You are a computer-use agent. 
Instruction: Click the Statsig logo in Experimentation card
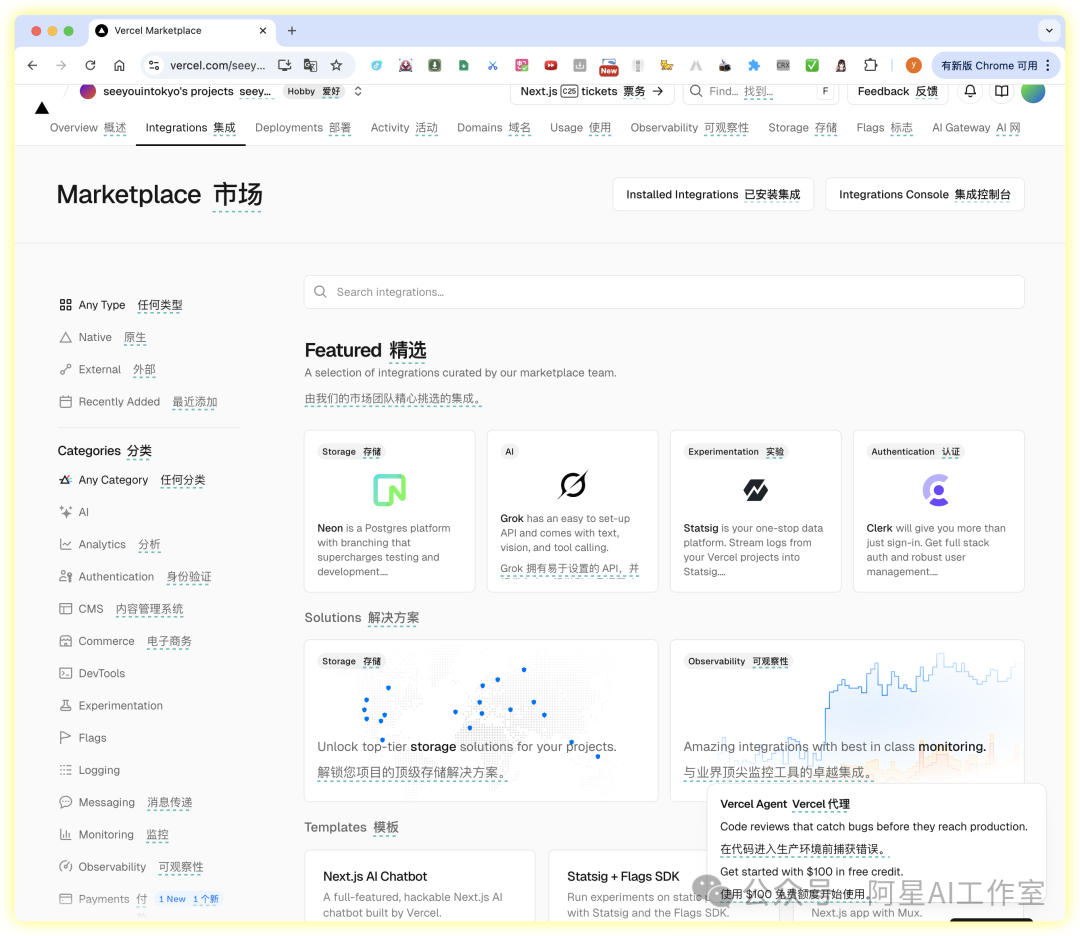click(x=756, y=490)
